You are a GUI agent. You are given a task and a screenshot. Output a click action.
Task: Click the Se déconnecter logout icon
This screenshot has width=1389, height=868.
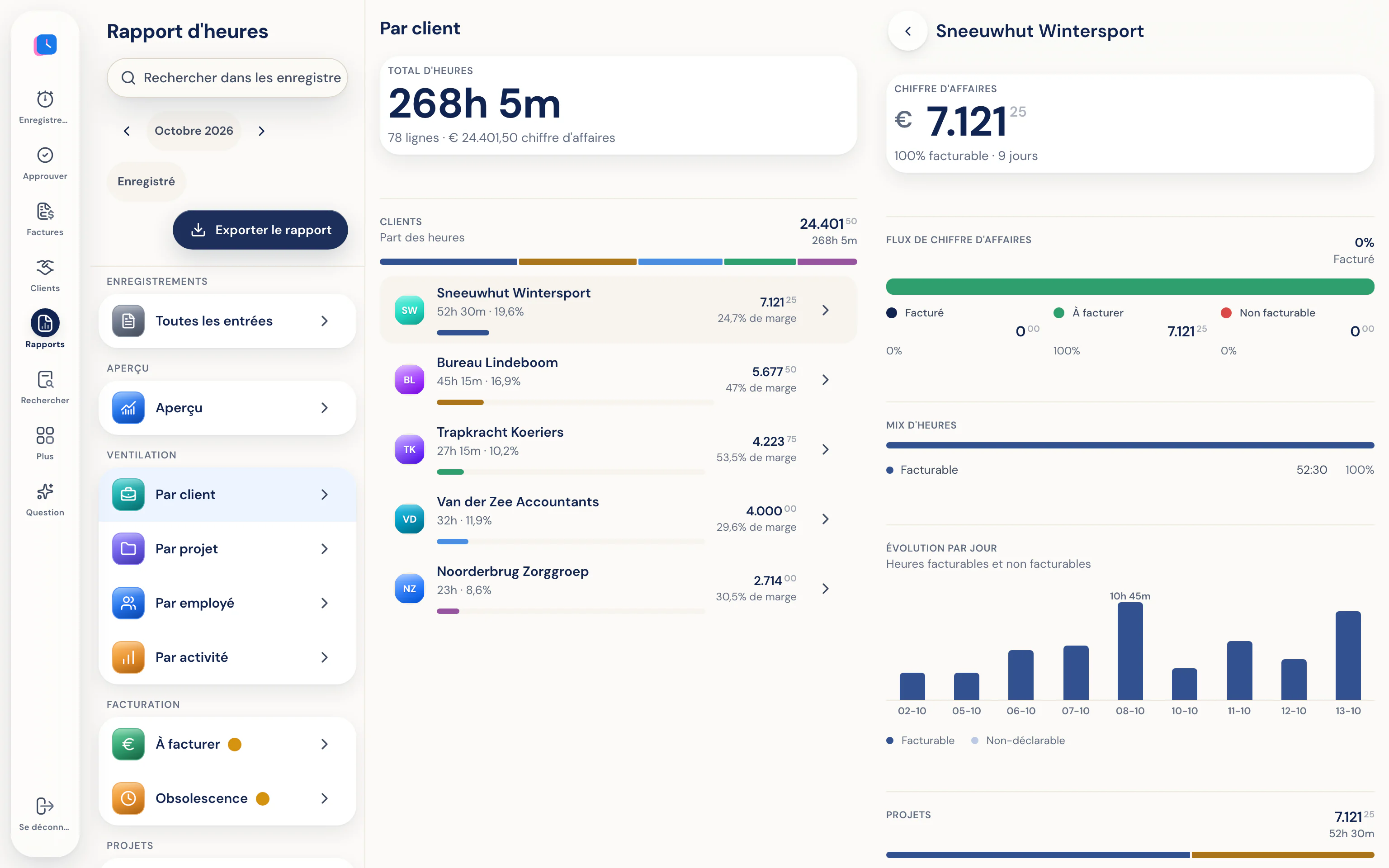(45, 806)
